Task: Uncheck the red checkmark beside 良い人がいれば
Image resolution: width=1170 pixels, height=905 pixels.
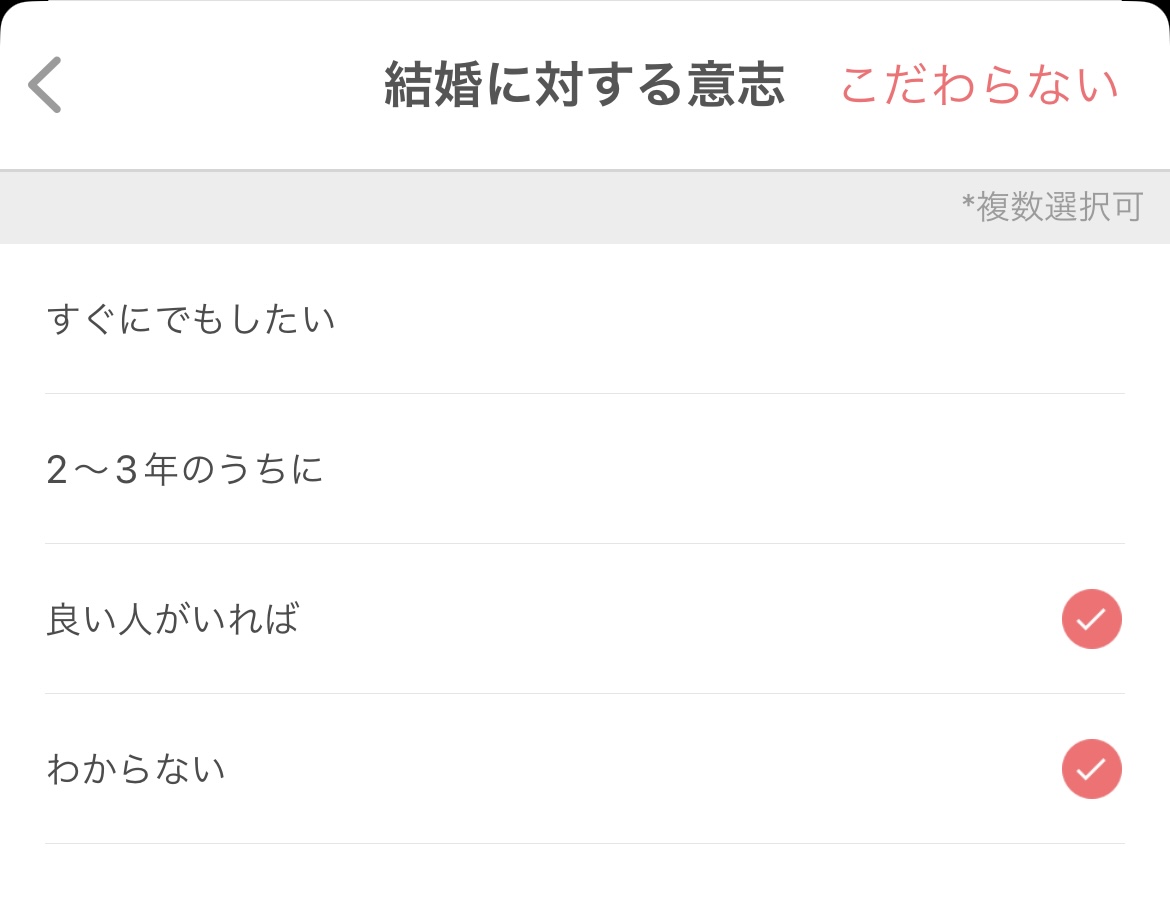Action: [1091, 619]
